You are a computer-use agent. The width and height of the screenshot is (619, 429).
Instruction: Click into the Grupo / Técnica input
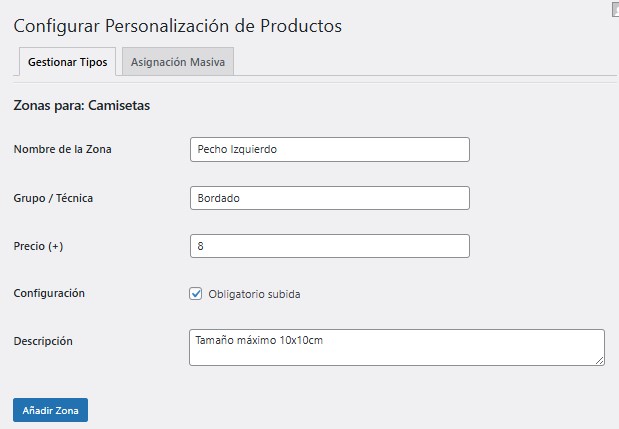[329, 198]
